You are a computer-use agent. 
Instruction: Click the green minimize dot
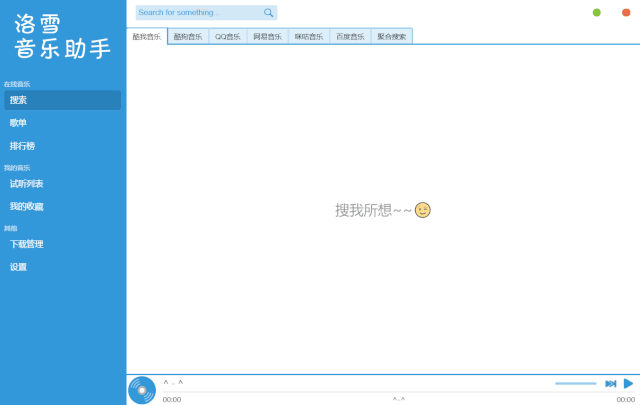(597, 13)
